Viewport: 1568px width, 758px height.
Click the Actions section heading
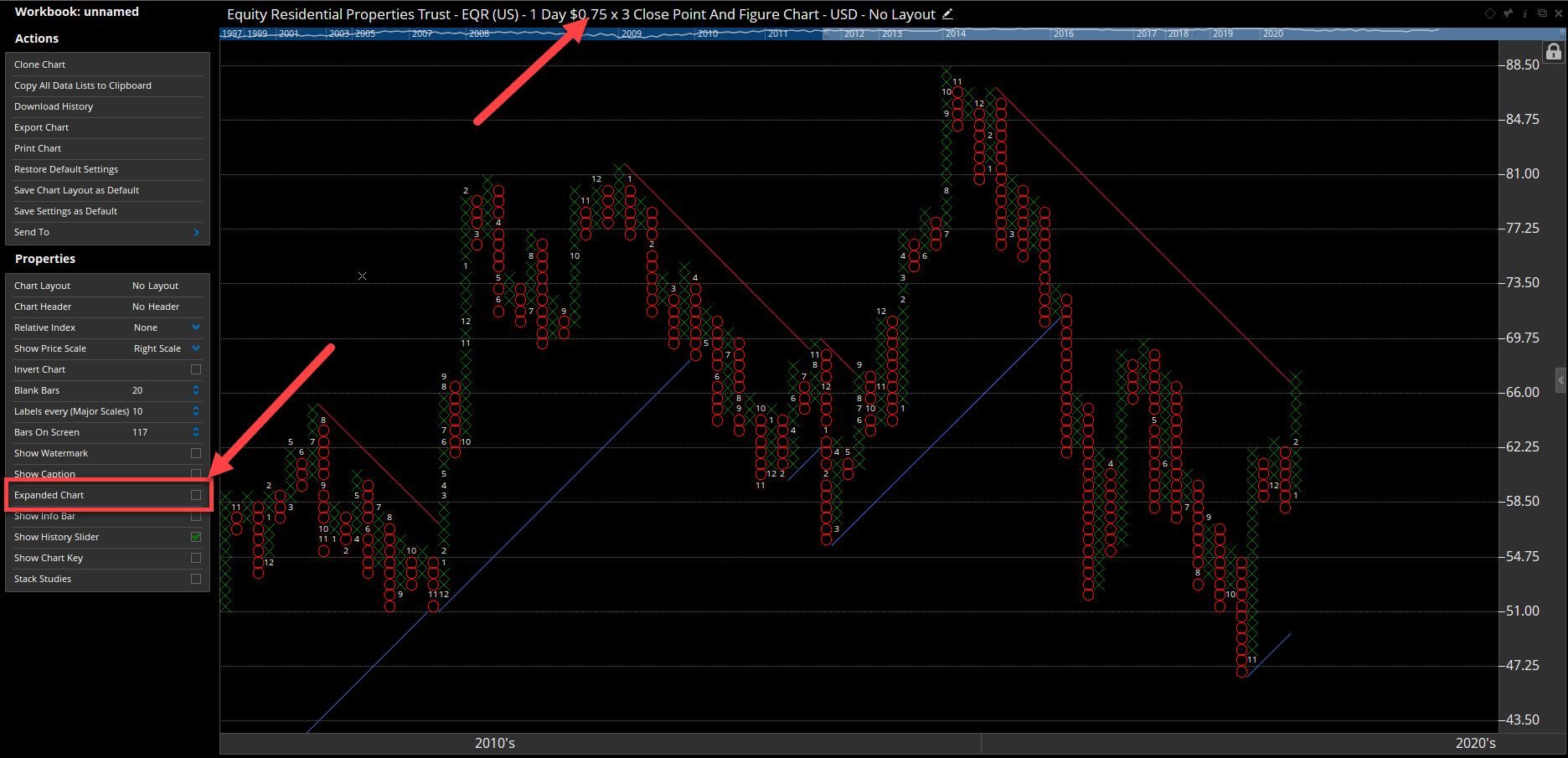(37, 39)
